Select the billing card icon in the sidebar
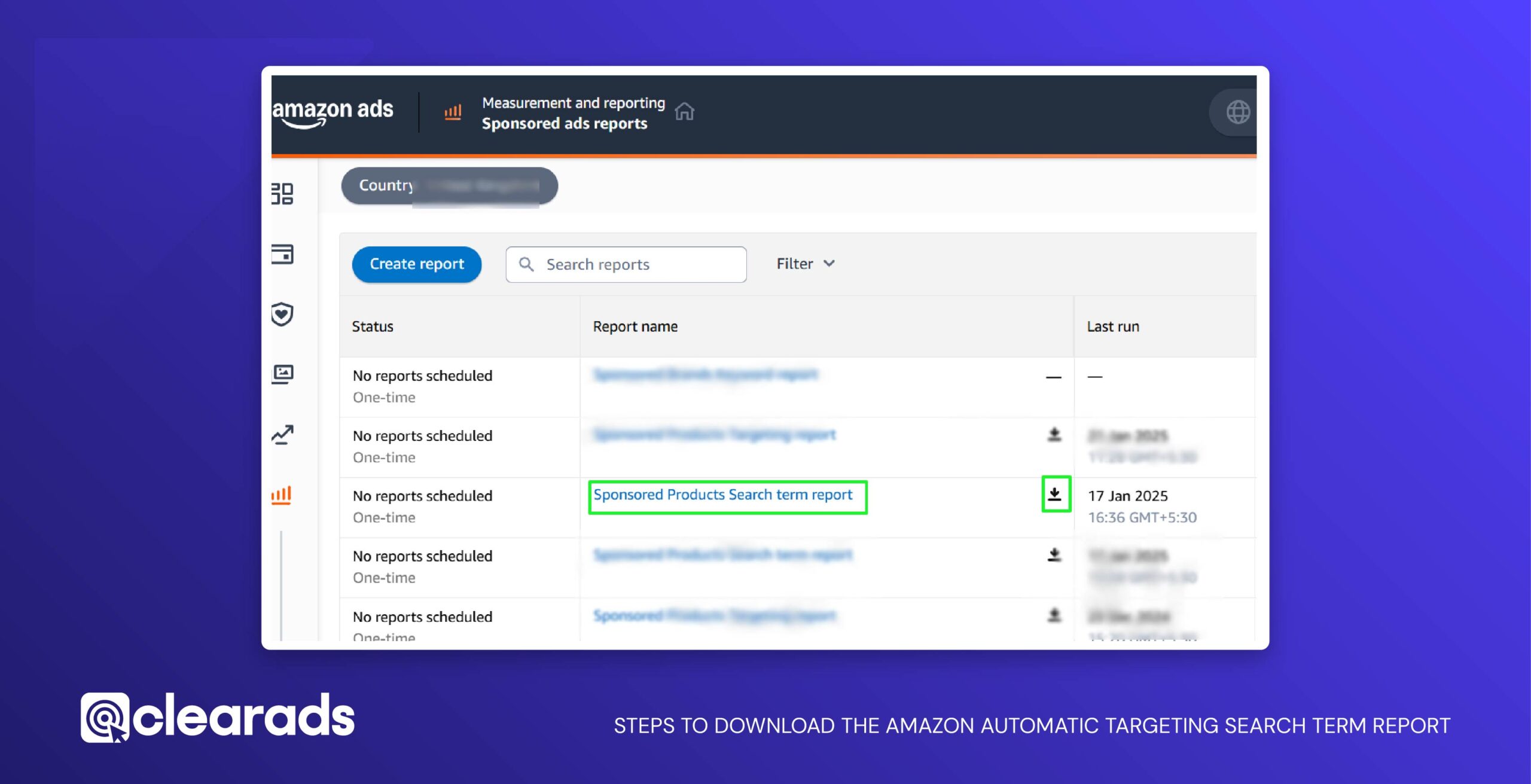1531x784 pixels. pyautogui.click(x=283, y=255)
